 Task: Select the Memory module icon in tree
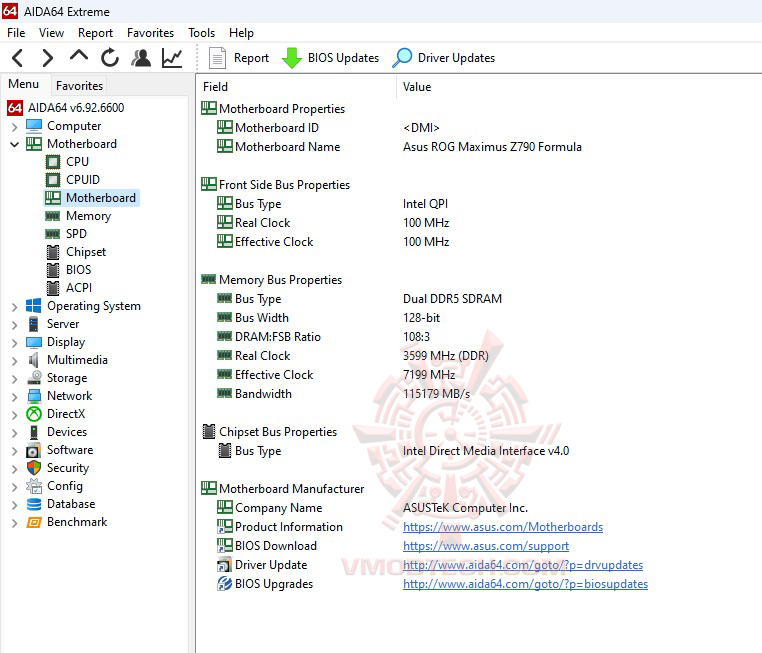(x=52, y=216)
